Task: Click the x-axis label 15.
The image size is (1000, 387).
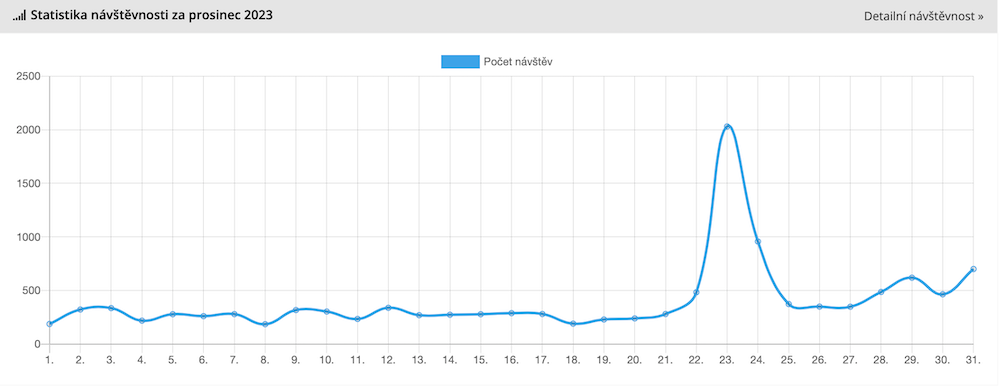Action: [480, 360]
